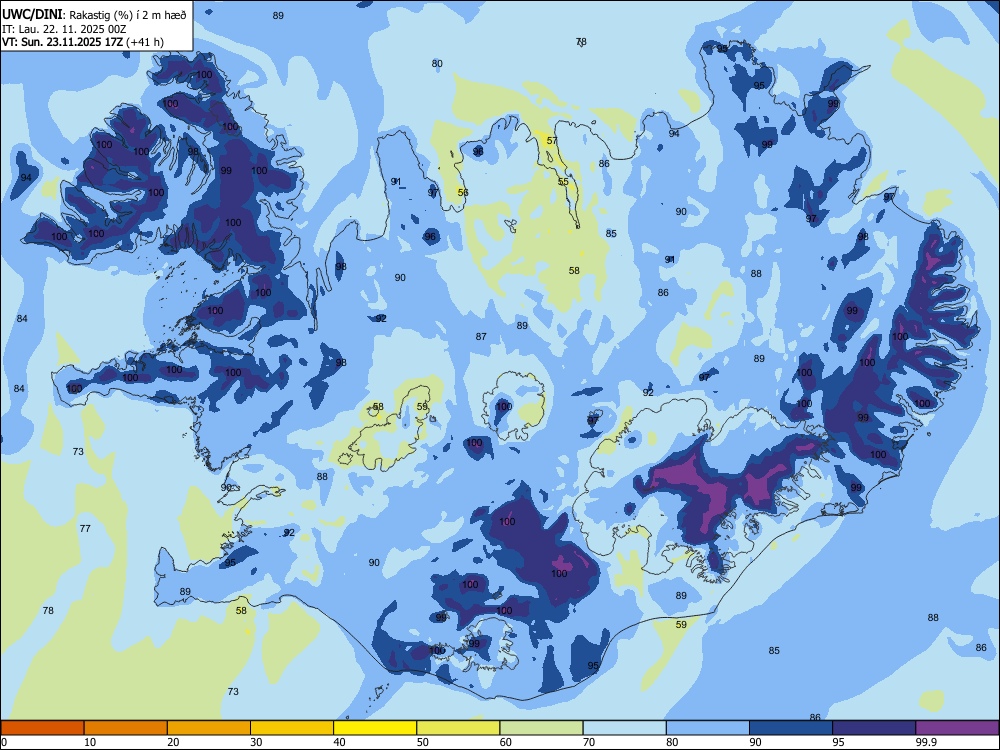This screenshot has width=1000, height=750.
Task: Click the legend scale label '30'
Action: point(256,742)
